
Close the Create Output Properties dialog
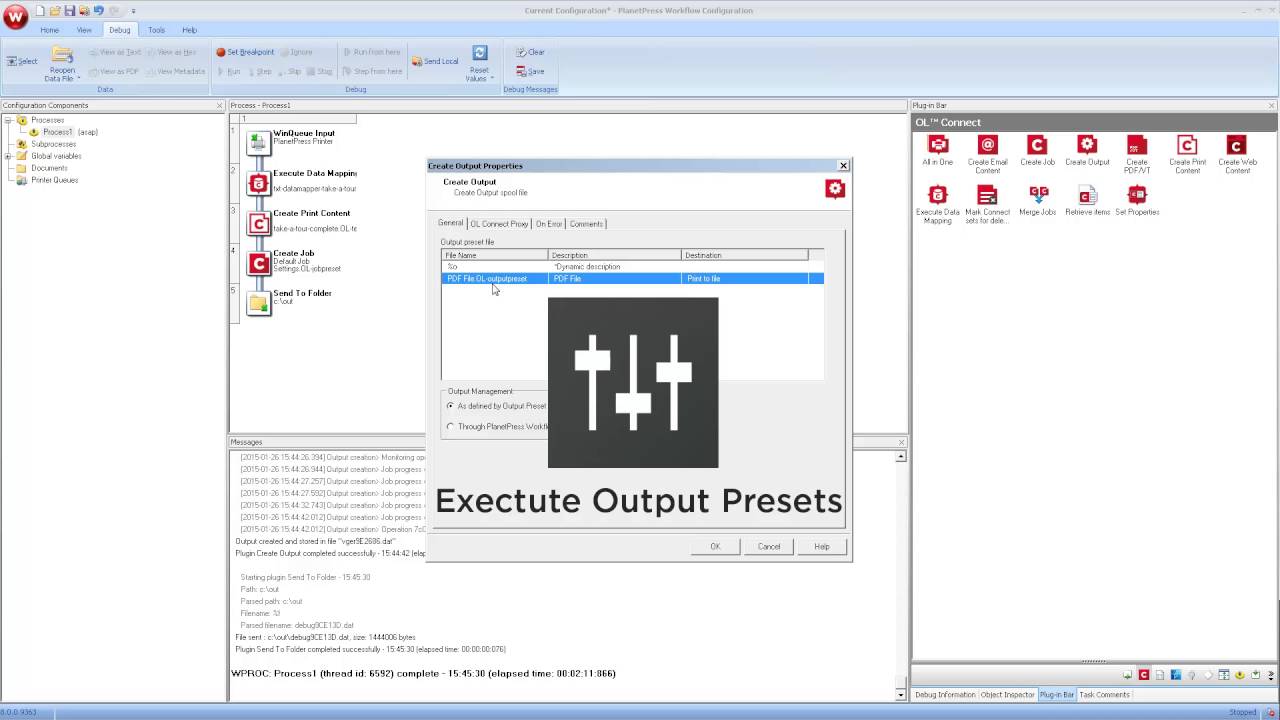[843, 165]
